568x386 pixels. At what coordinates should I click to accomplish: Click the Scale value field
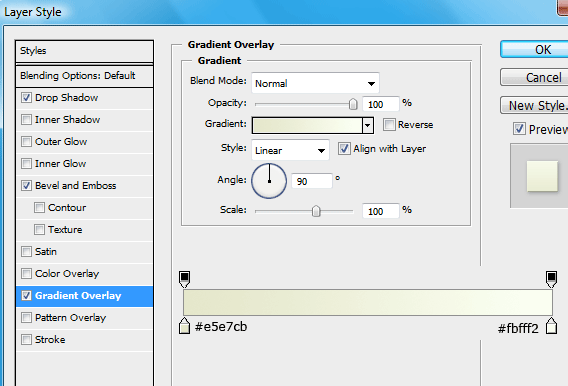click(381, 211)
